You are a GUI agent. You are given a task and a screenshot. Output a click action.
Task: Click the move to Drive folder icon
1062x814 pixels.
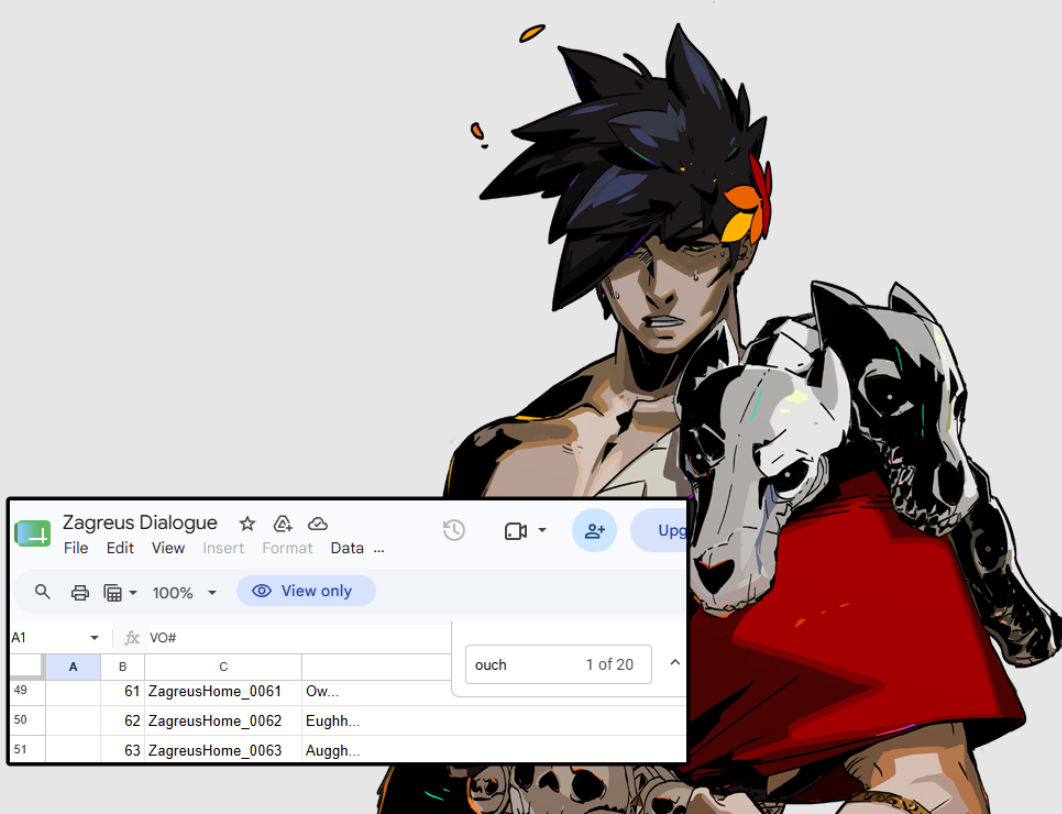282,523
